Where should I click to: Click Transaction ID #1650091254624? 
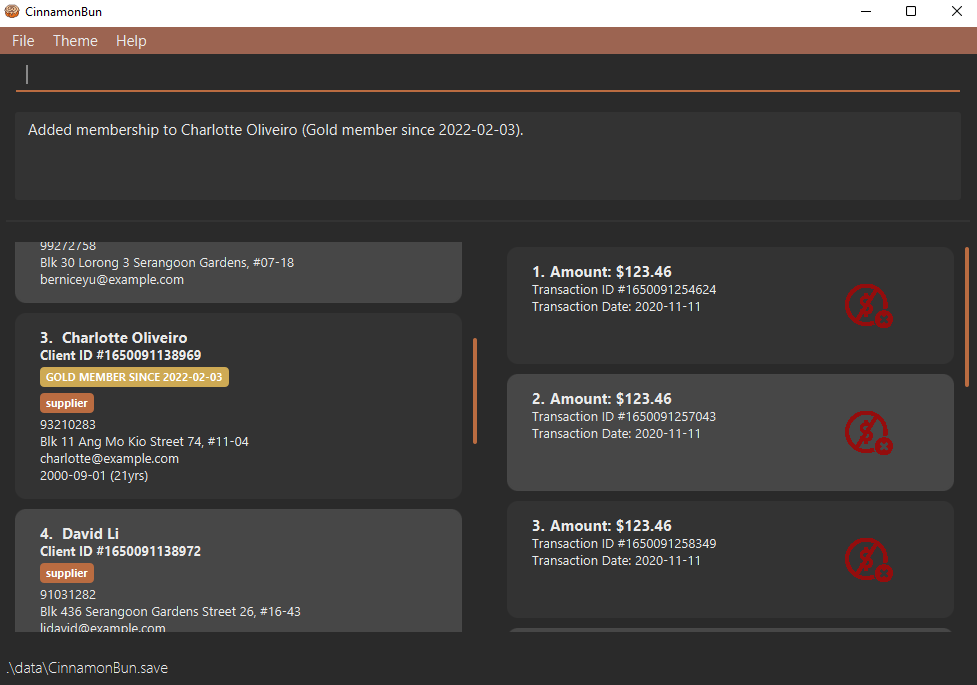(x=624, y=290)
